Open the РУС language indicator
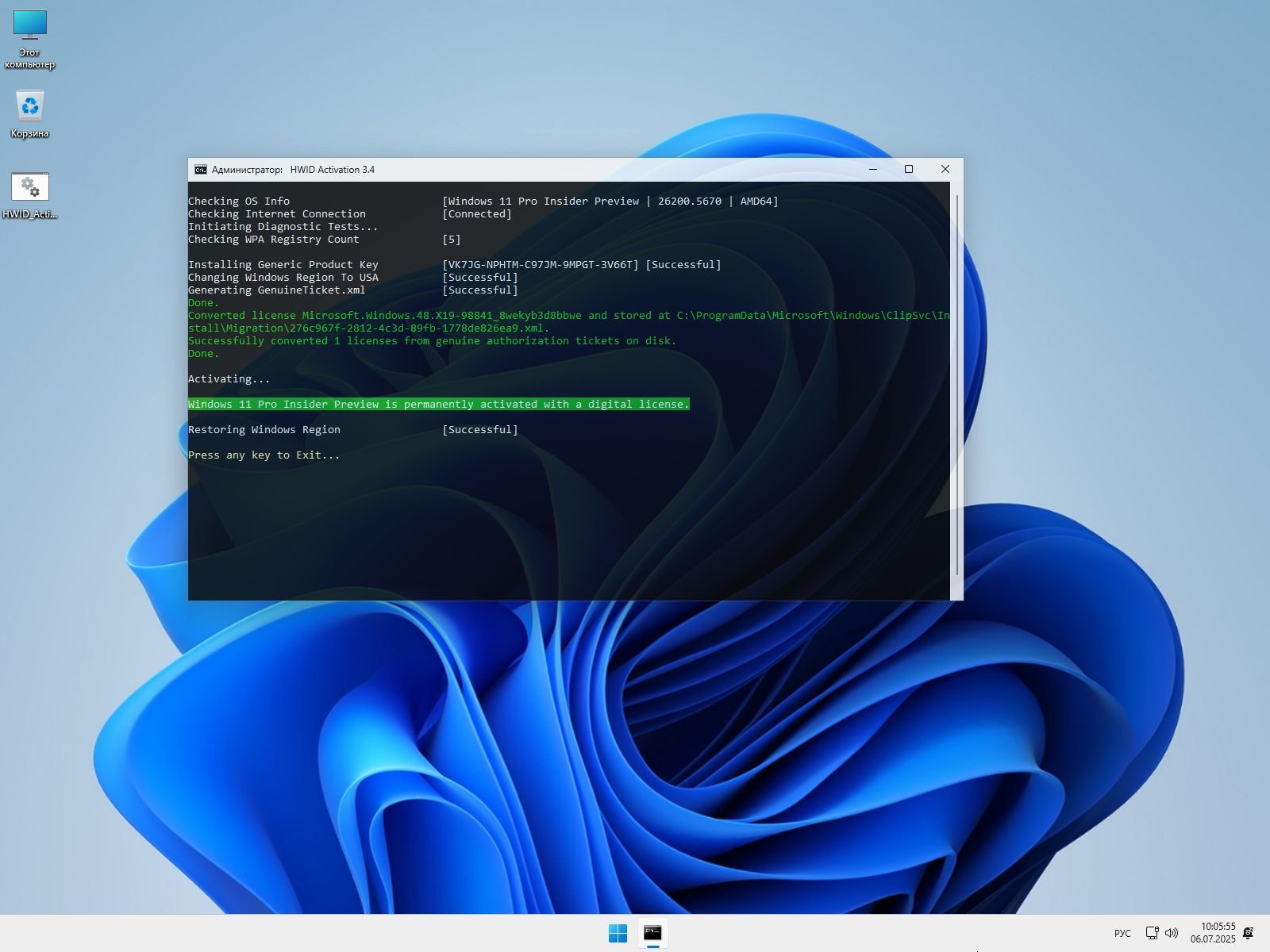The image size is (1270, 952). [1122, 933]
